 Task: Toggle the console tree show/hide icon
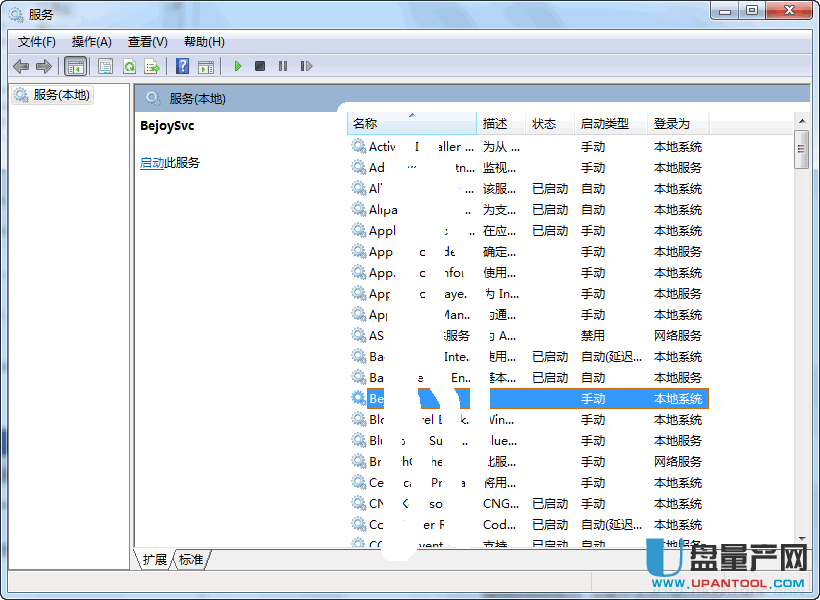pyautogui.click(x=76, y=66)
